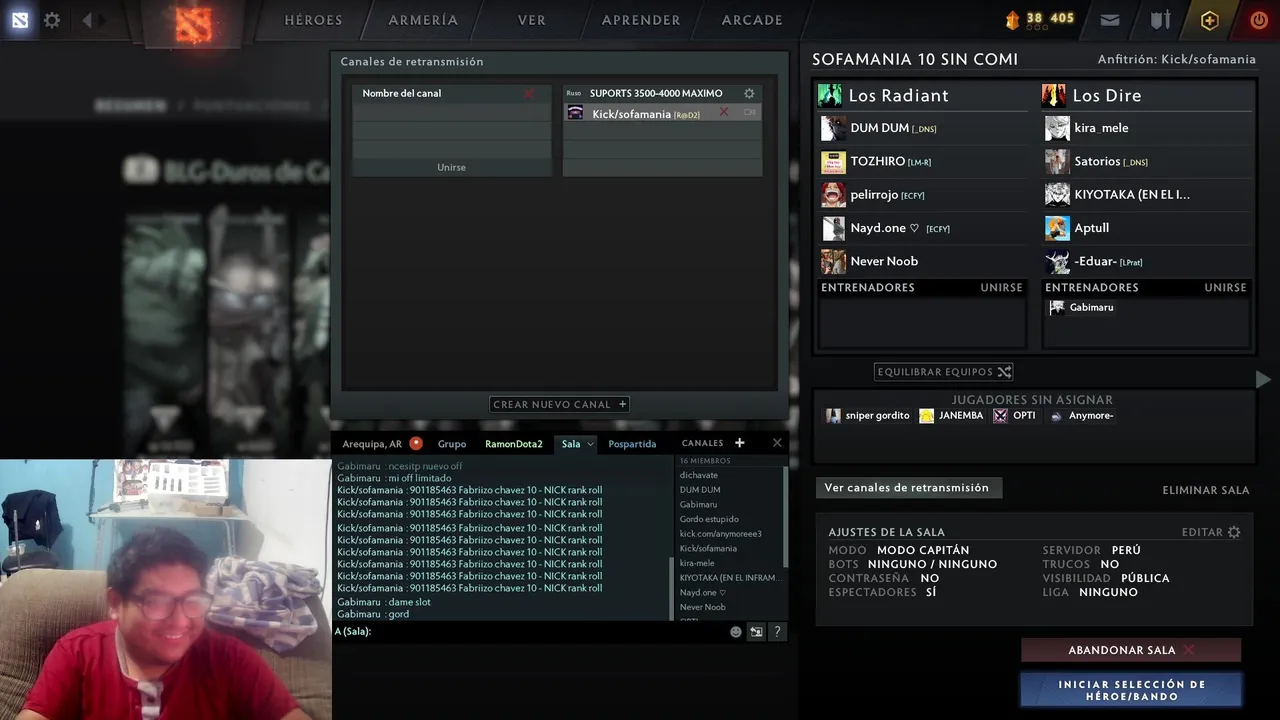This screenshot has height=720, width=1280.
Task: Click INICIAR SELECCIÓN DE HÉROE/BANDO
Action: [x=1131, y=690]
